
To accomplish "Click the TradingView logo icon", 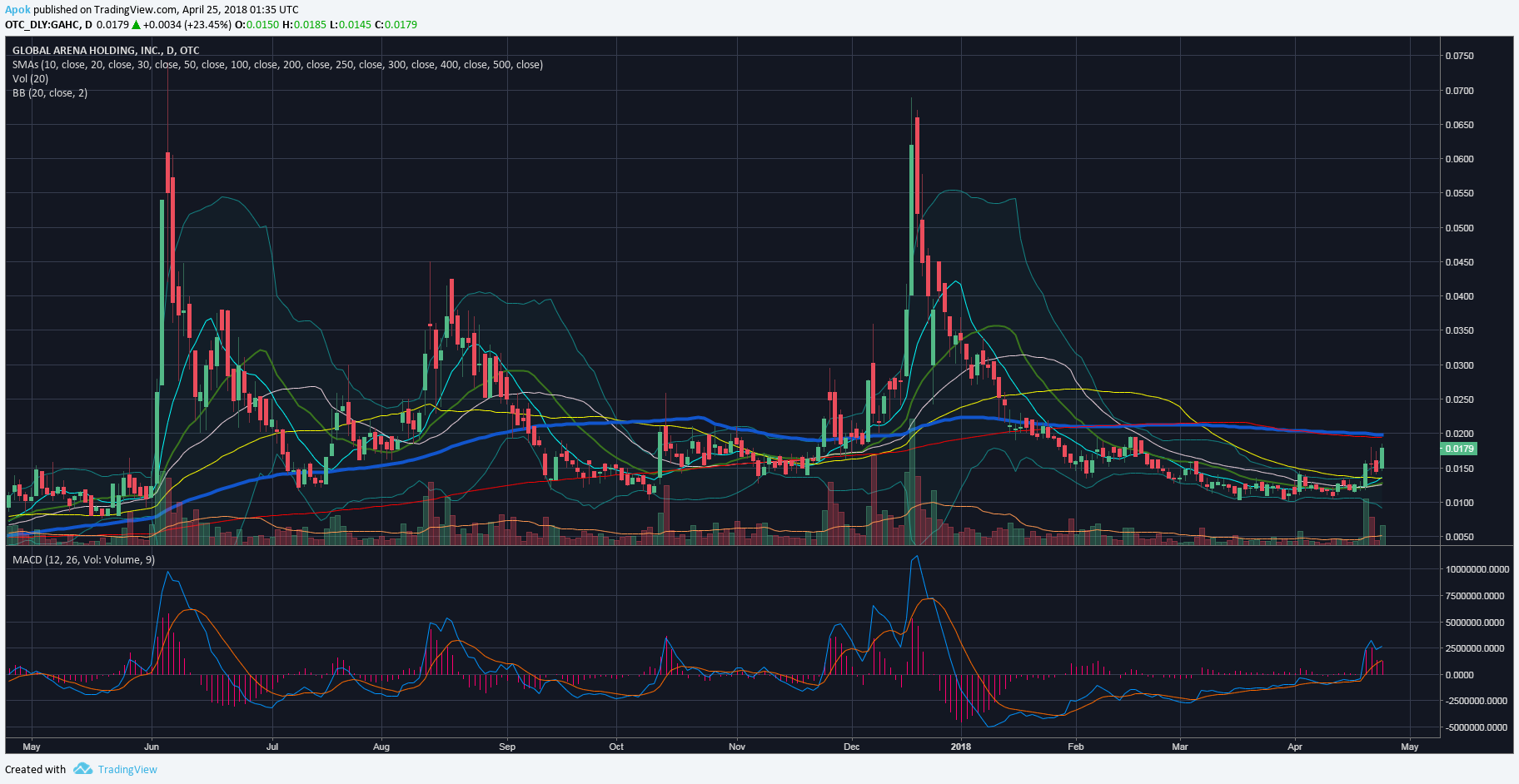I will pos(82,768).
